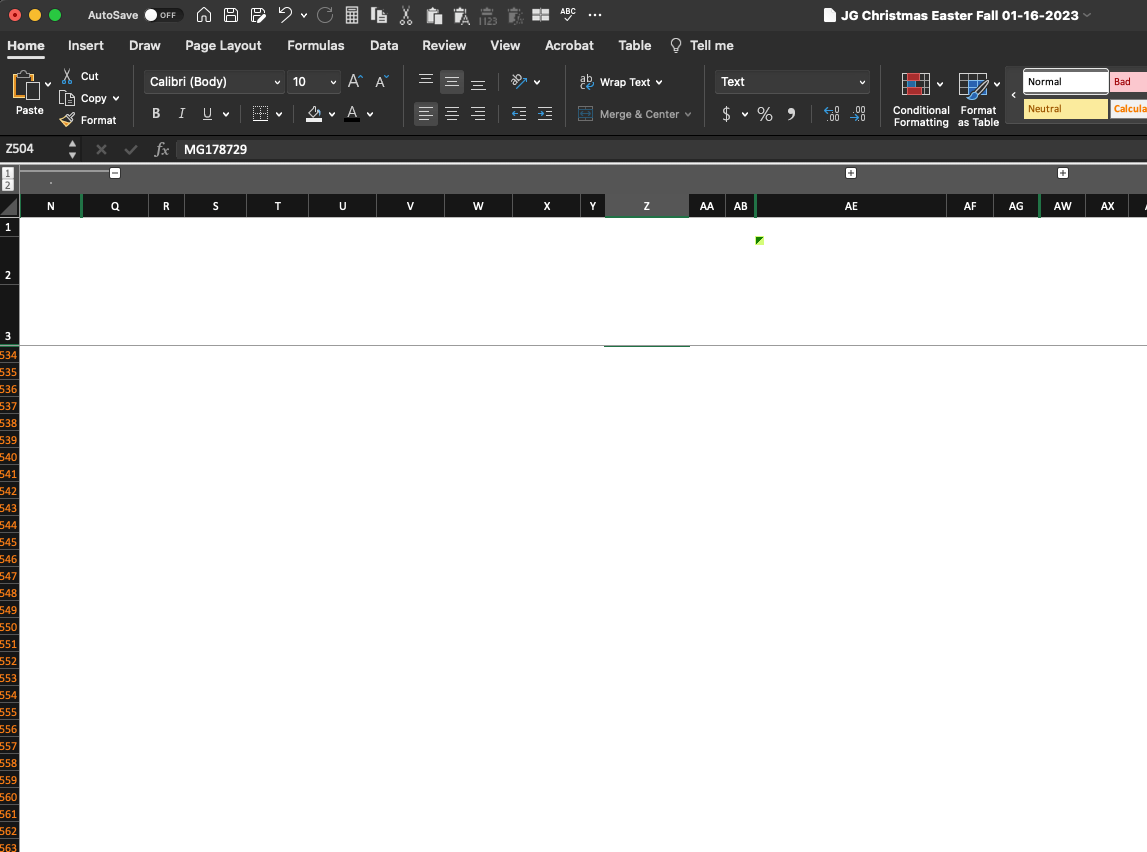Viewport: 1147px width, 852px height.
Task: Increase decimal places
Action: click(832, 113)
